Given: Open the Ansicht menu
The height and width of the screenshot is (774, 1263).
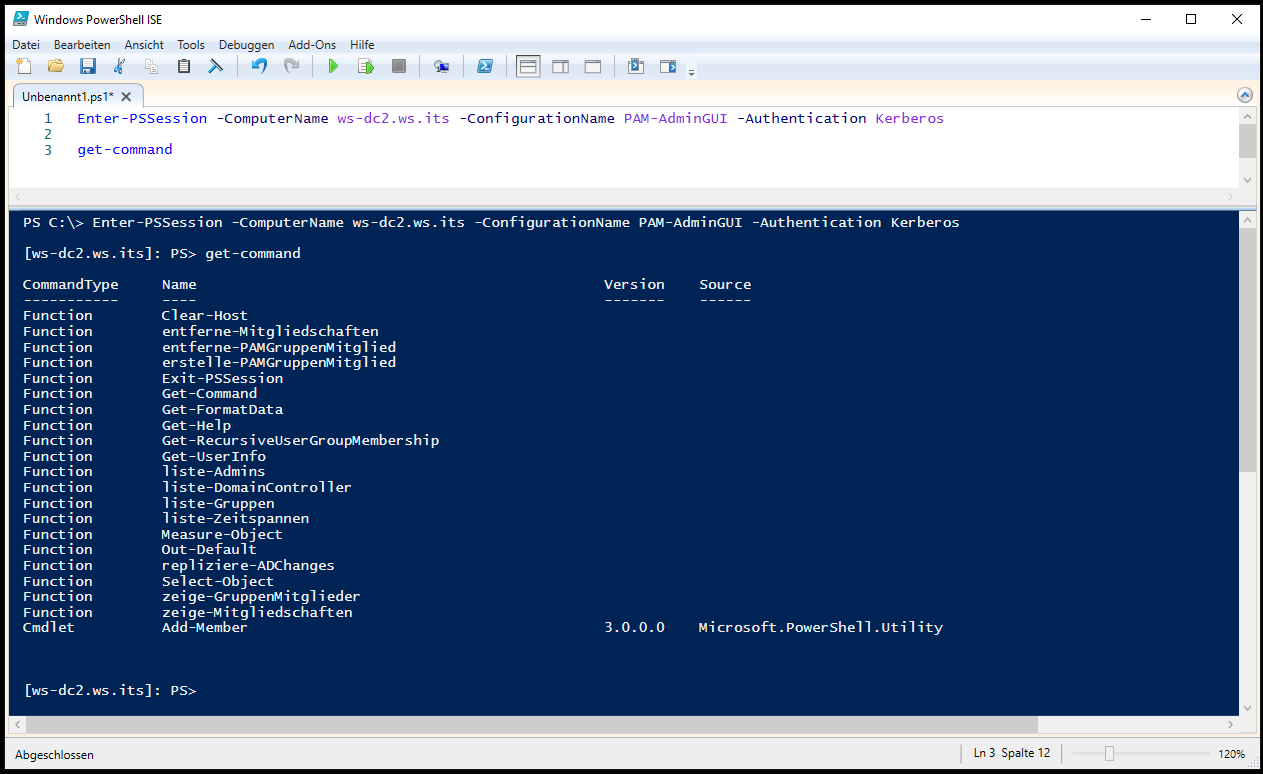Looking at the screenshot, I should pos(144,45).
